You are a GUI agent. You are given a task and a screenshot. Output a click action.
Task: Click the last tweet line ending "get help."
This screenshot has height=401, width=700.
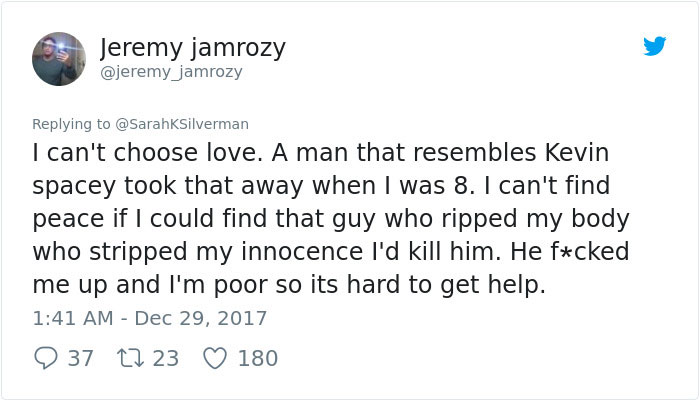[290, 284]
